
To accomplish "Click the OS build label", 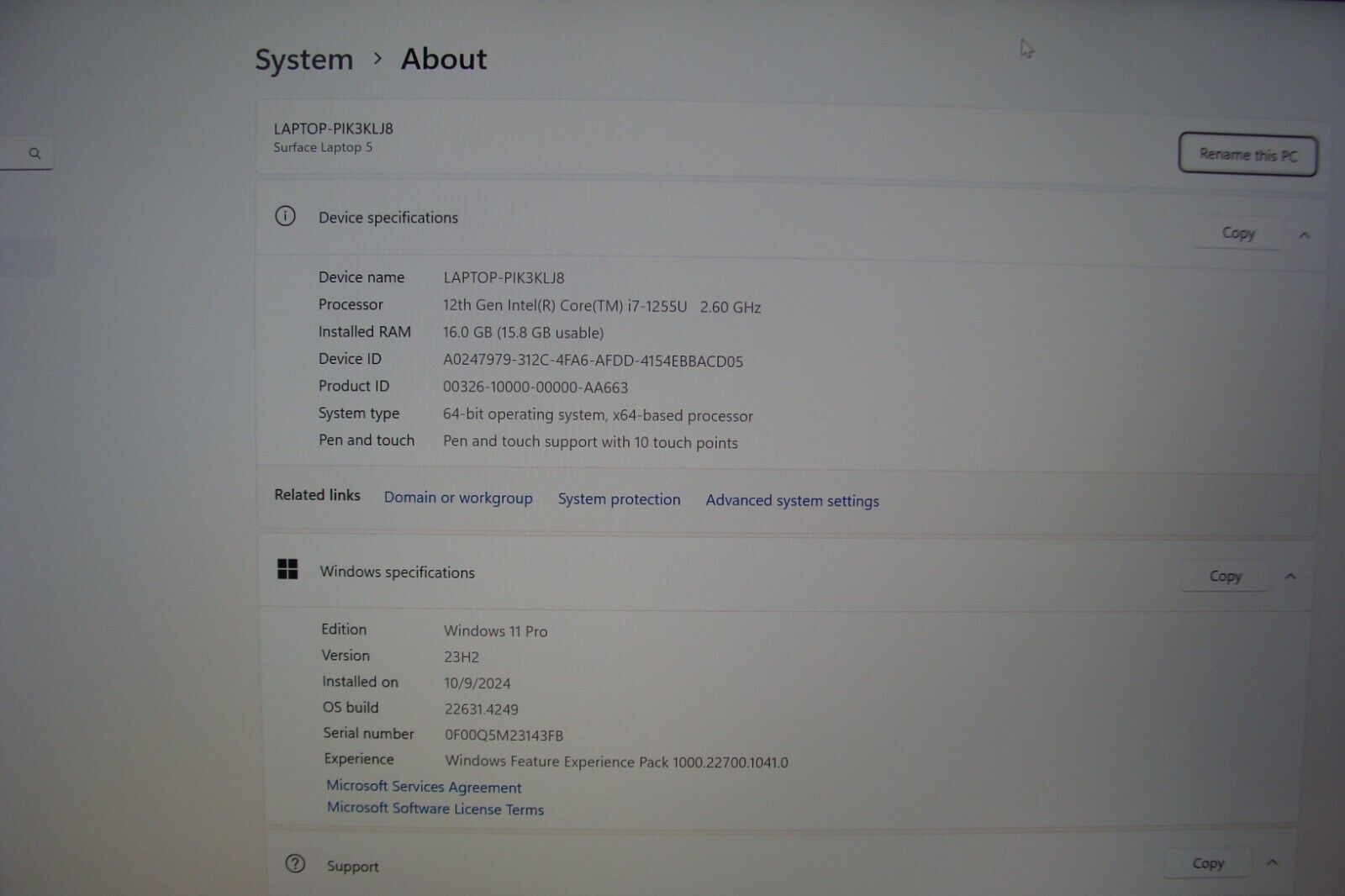I will point(351,708).
